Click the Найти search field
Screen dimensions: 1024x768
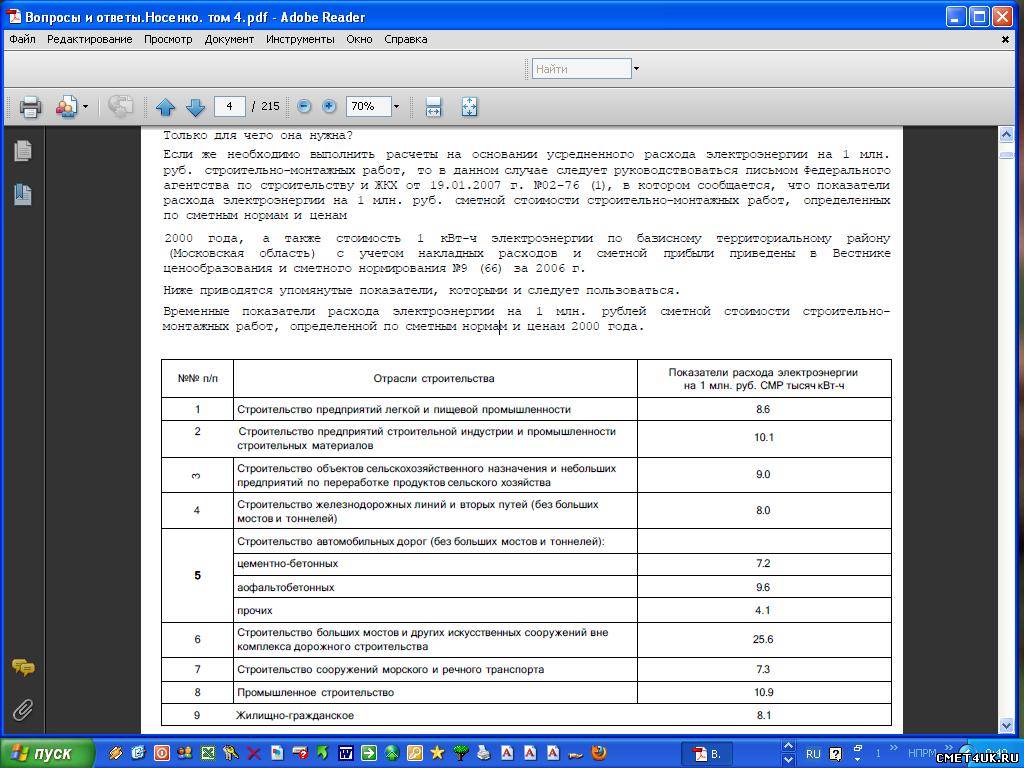click(x=581, y=69)
